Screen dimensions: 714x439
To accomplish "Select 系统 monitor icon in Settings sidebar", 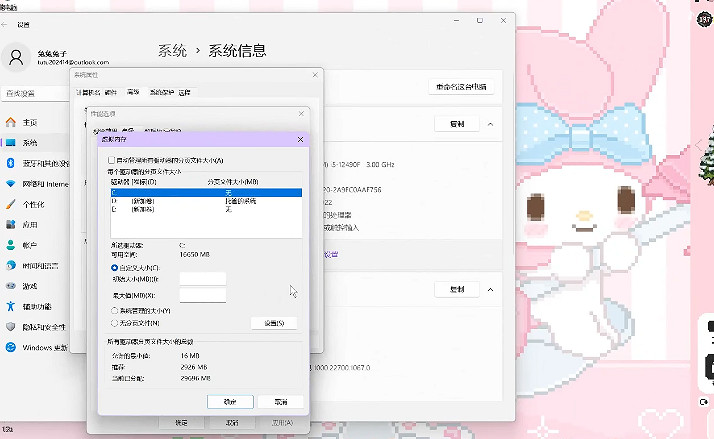I will coord(10,143).
